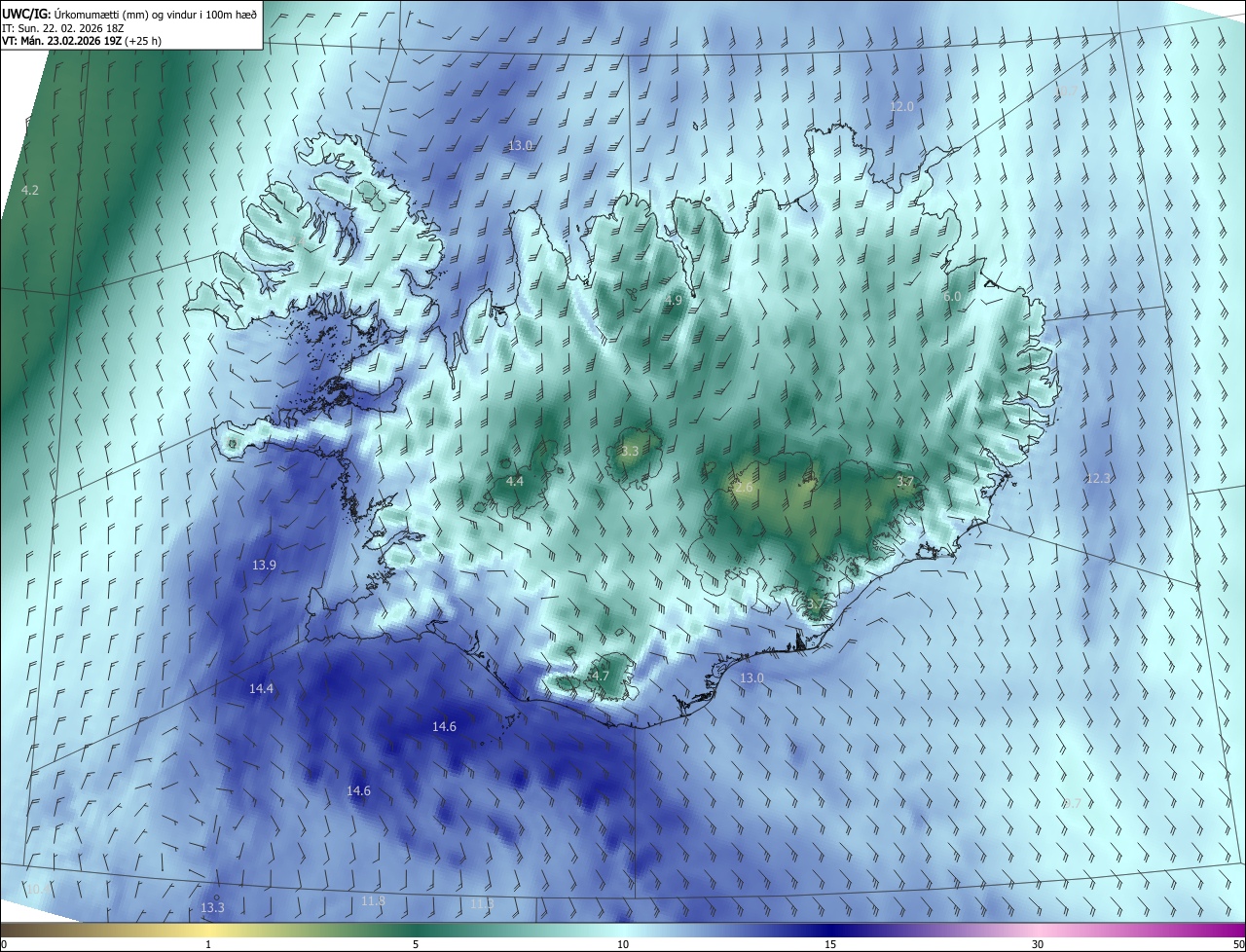Click the 4.9 value label in north Iceland
Image resolution: width=1246 pixels, height=952 pixels.
pos(673,300)
